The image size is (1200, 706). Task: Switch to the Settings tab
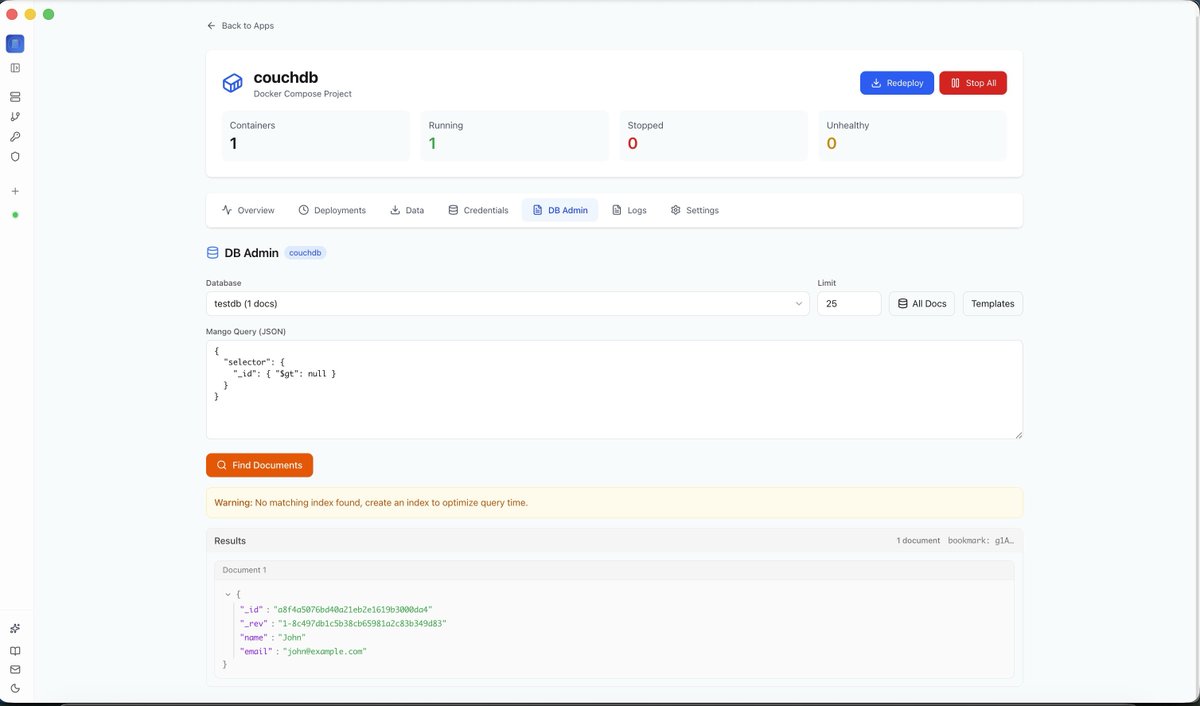[695, 210]
